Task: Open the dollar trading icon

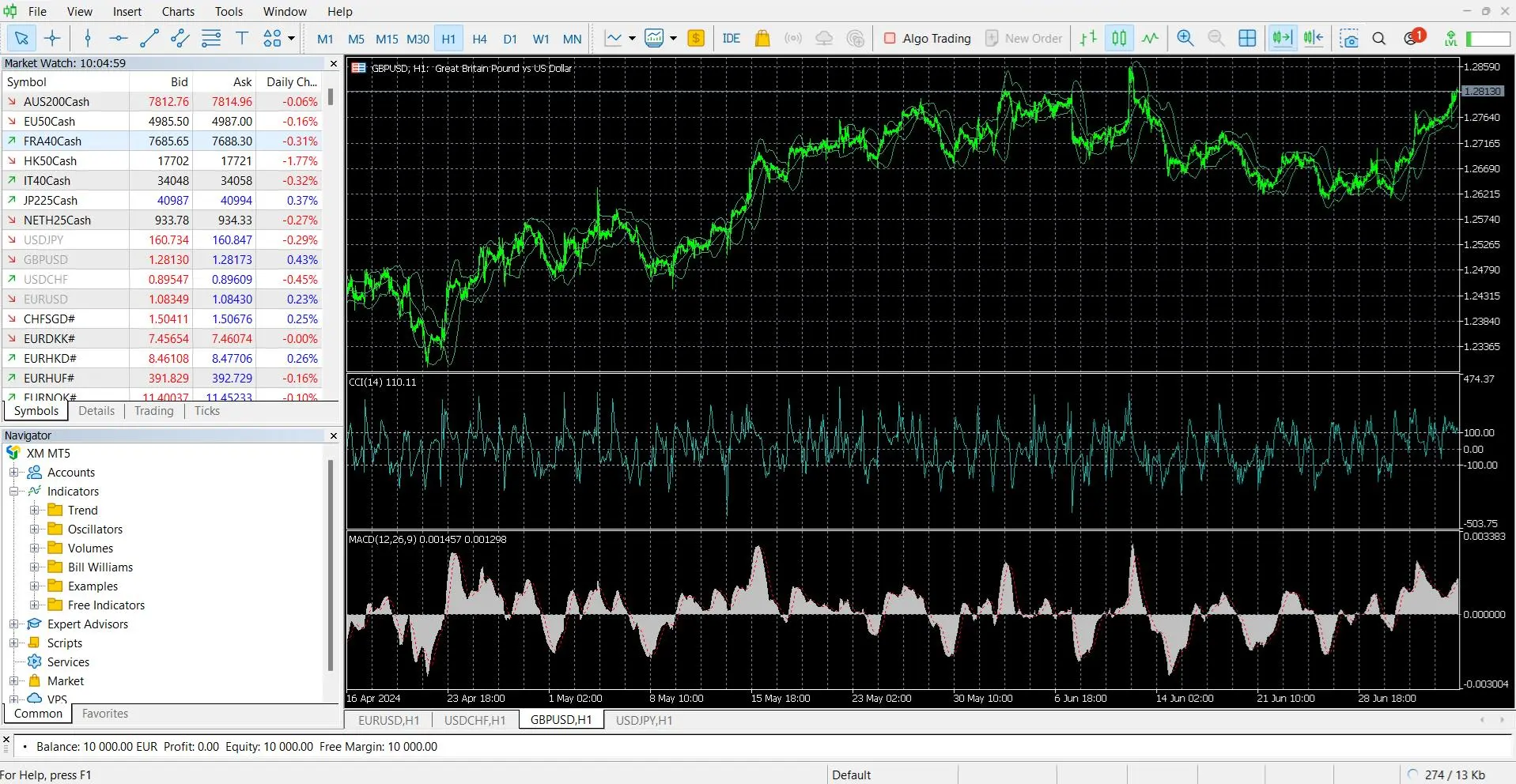Action: (x=696, y=38)
